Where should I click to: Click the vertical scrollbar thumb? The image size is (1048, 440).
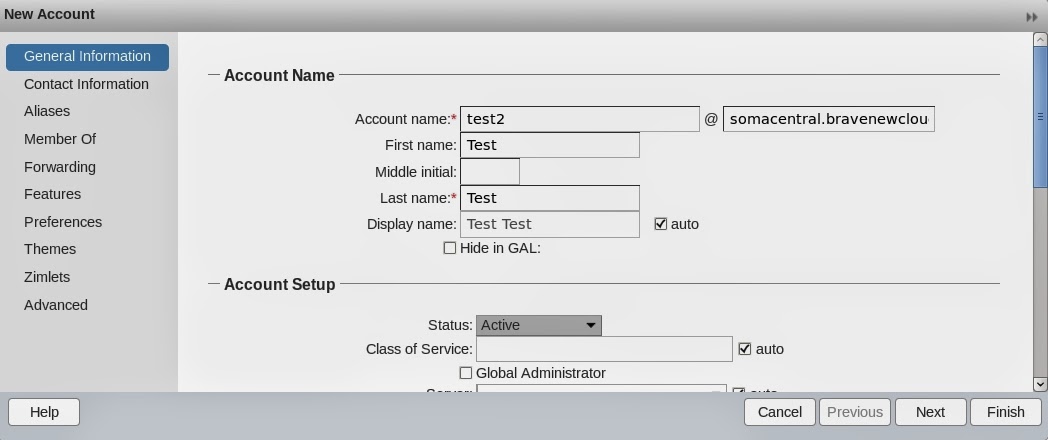[1040, 115]
